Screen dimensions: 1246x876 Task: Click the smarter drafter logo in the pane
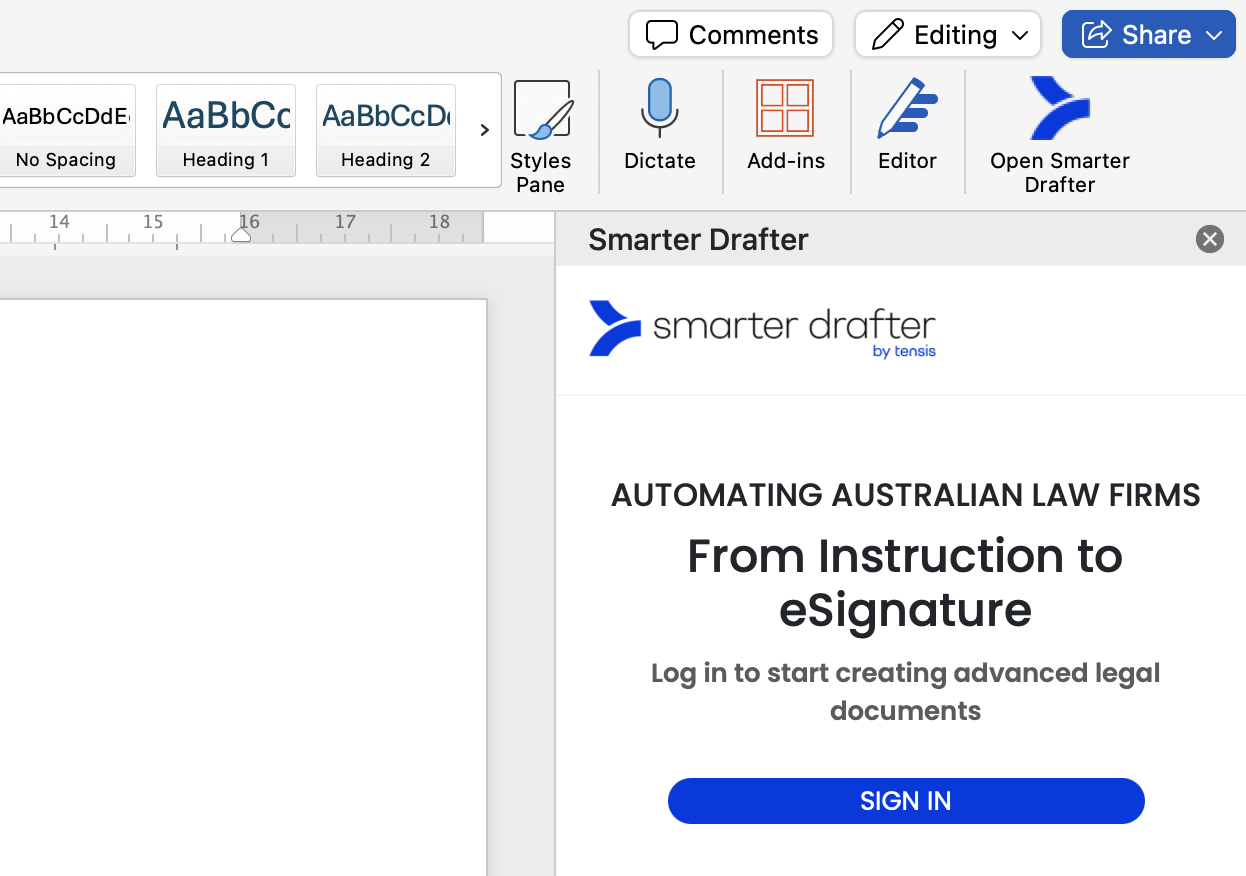click(x=763, y=329)
